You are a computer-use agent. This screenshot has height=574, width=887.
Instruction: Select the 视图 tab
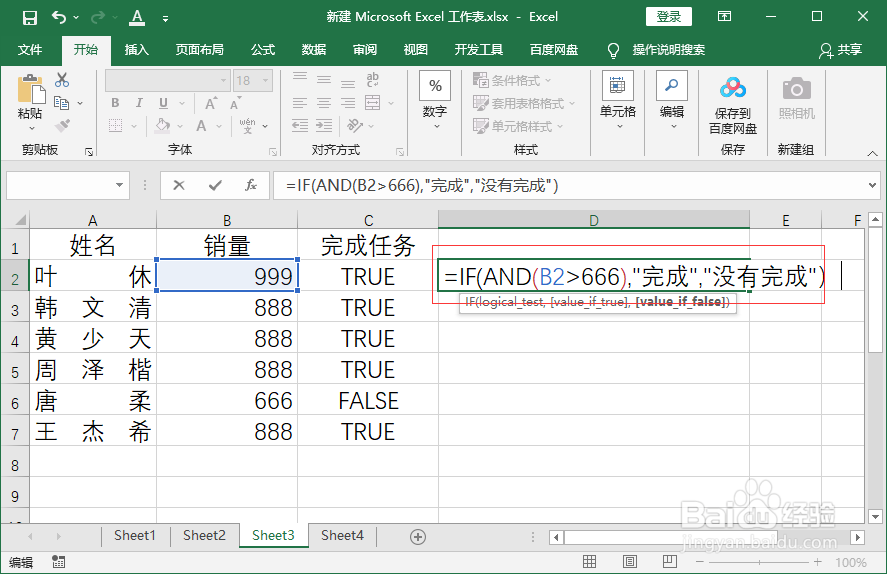(415, 50)
